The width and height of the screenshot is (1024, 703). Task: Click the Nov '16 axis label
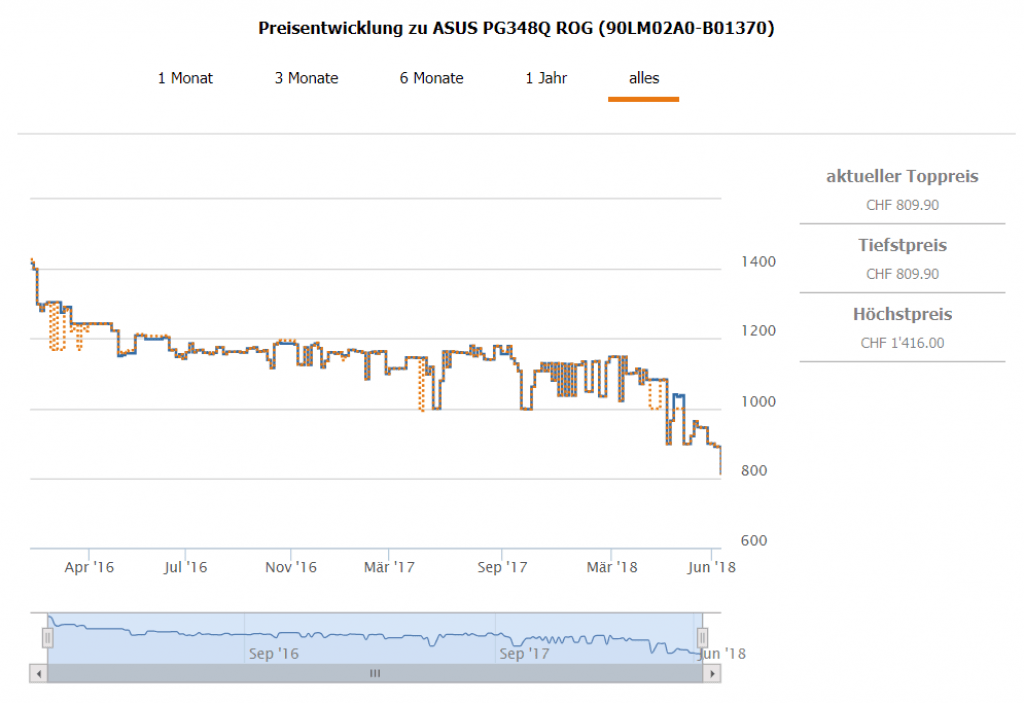[x=291, y=567]
